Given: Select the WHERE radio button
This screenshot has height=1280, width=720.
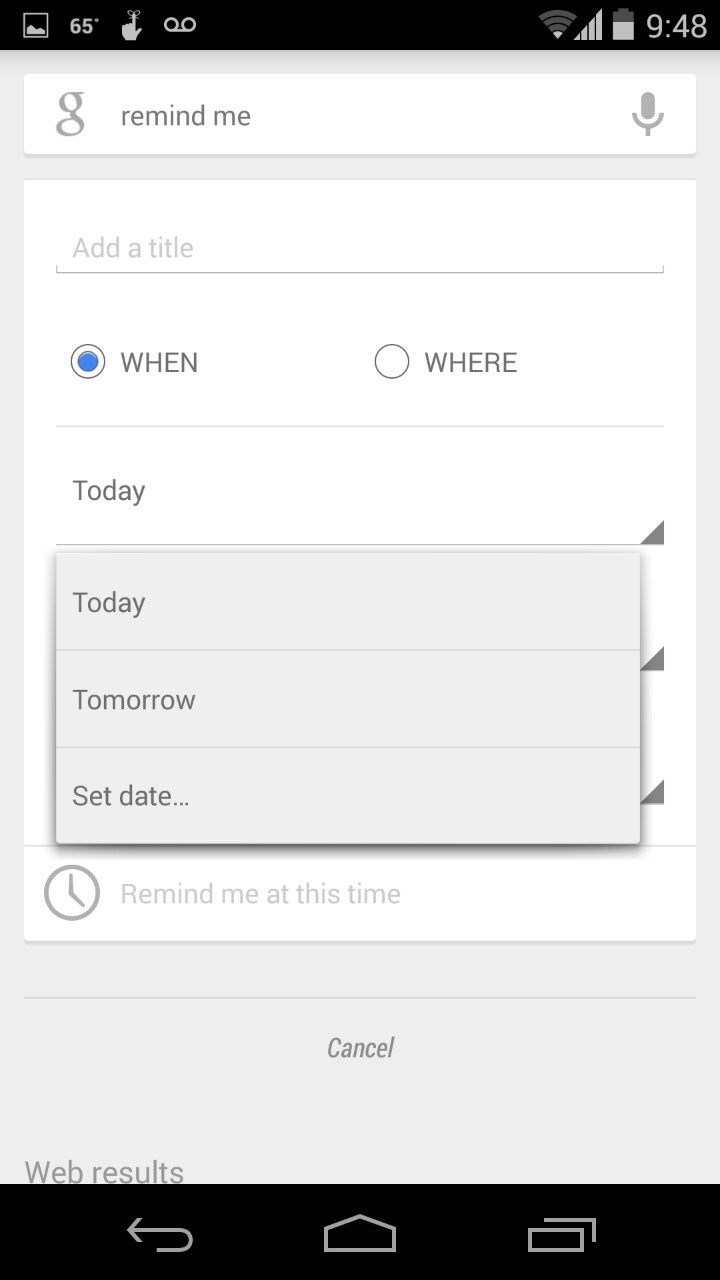Looking at the screenshot, I should point(392,362).
